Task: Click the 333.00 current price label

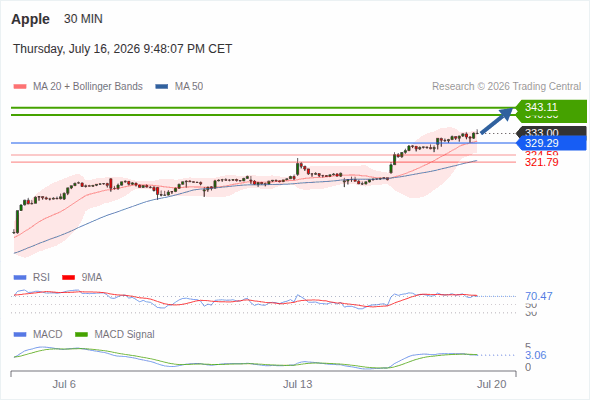Action: point(551,131)
